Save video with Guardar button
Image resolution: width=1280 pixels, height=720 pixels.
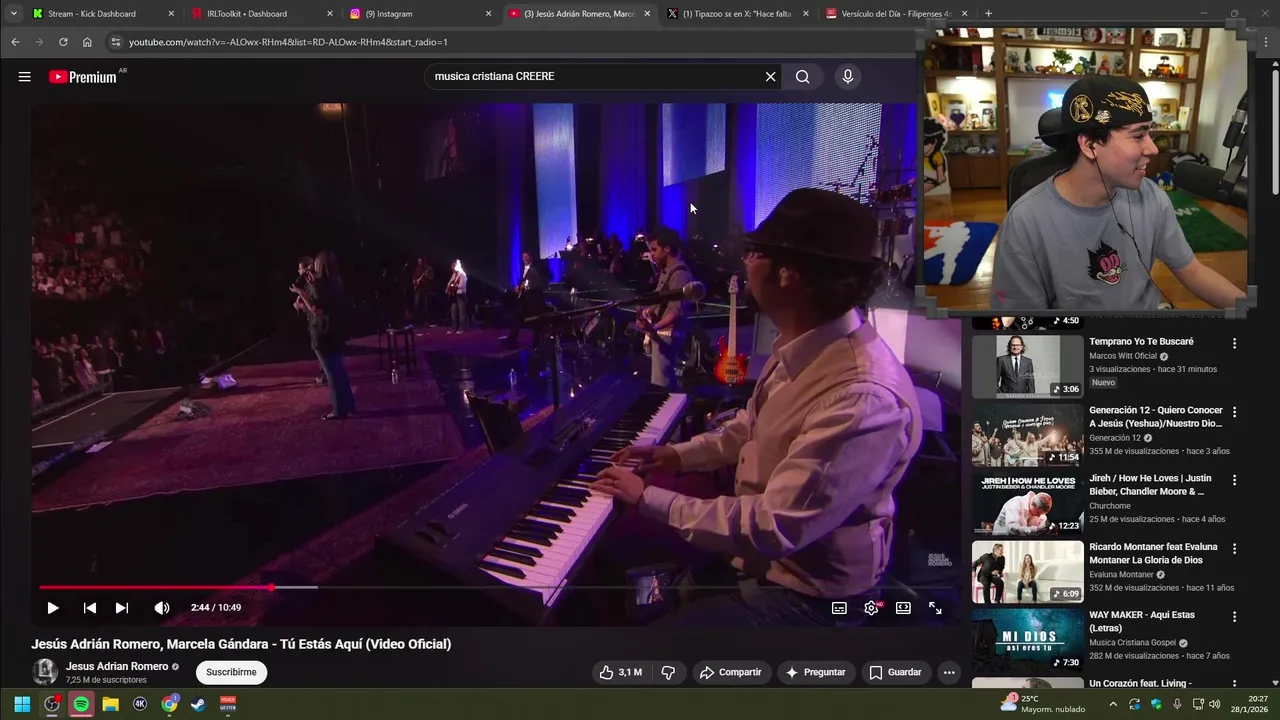coord(895,672)
